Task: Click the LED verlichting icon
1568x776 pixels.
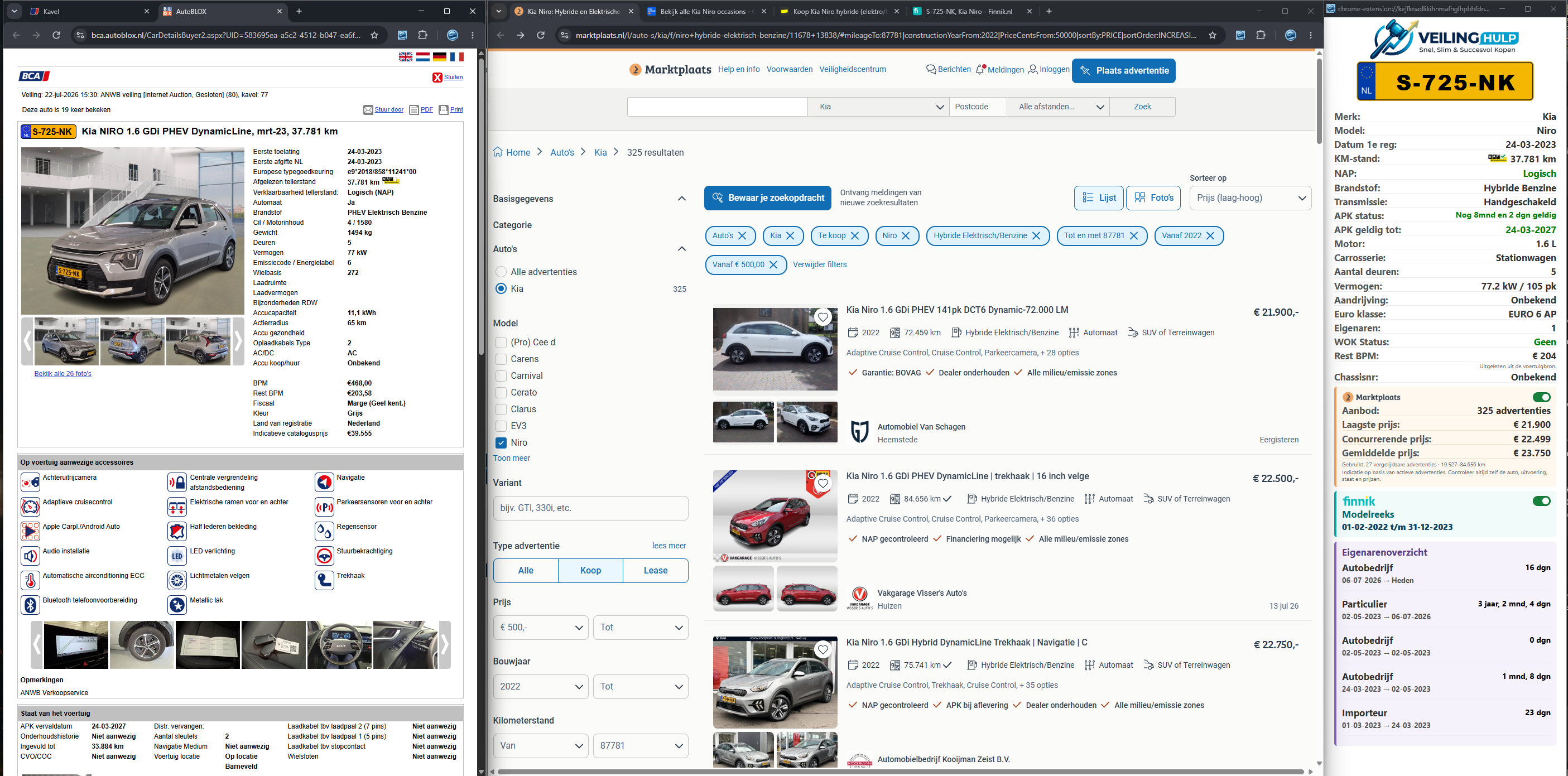Action: tap(177, 556)
